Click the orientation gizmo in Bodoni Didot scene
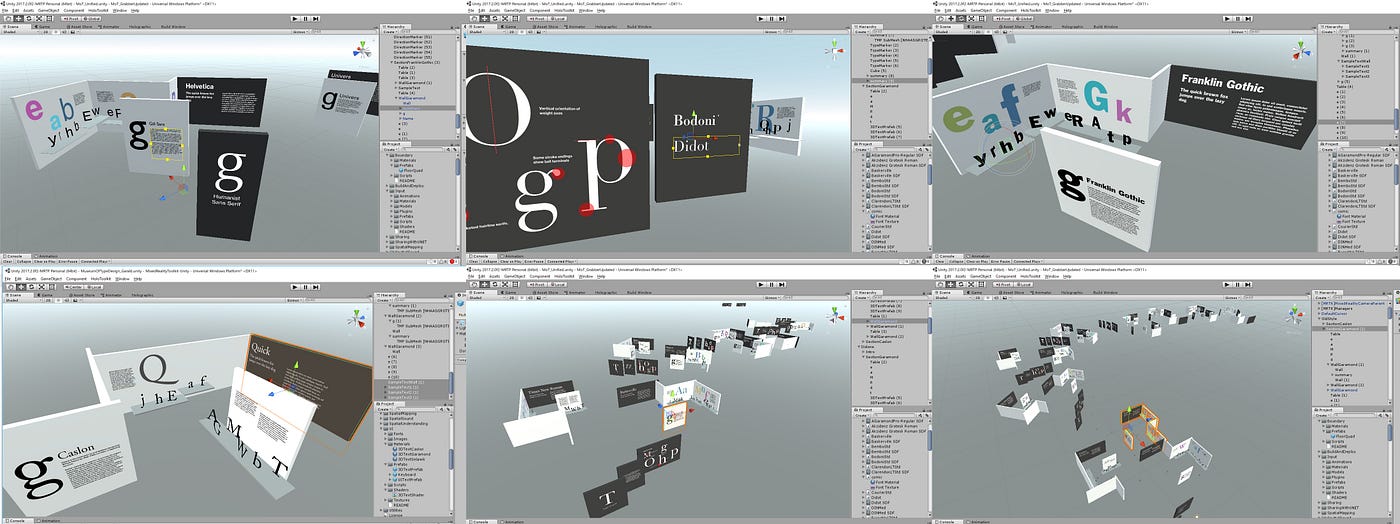 click(x=835, y=50)
